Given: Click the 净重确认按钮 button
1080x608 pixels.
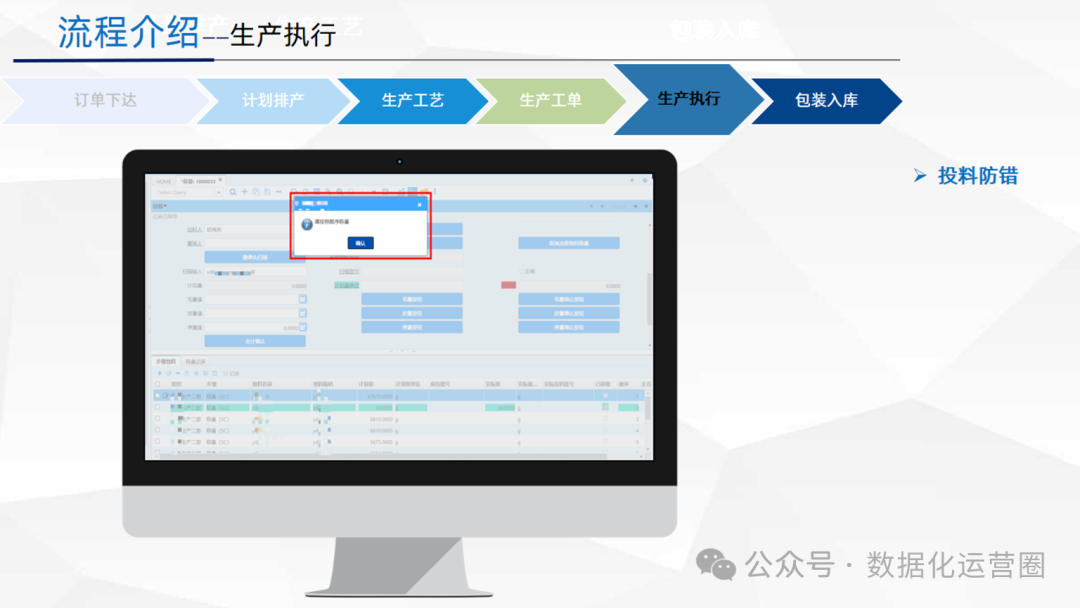Looking at the screenshot, I should (x=569, y=327).
